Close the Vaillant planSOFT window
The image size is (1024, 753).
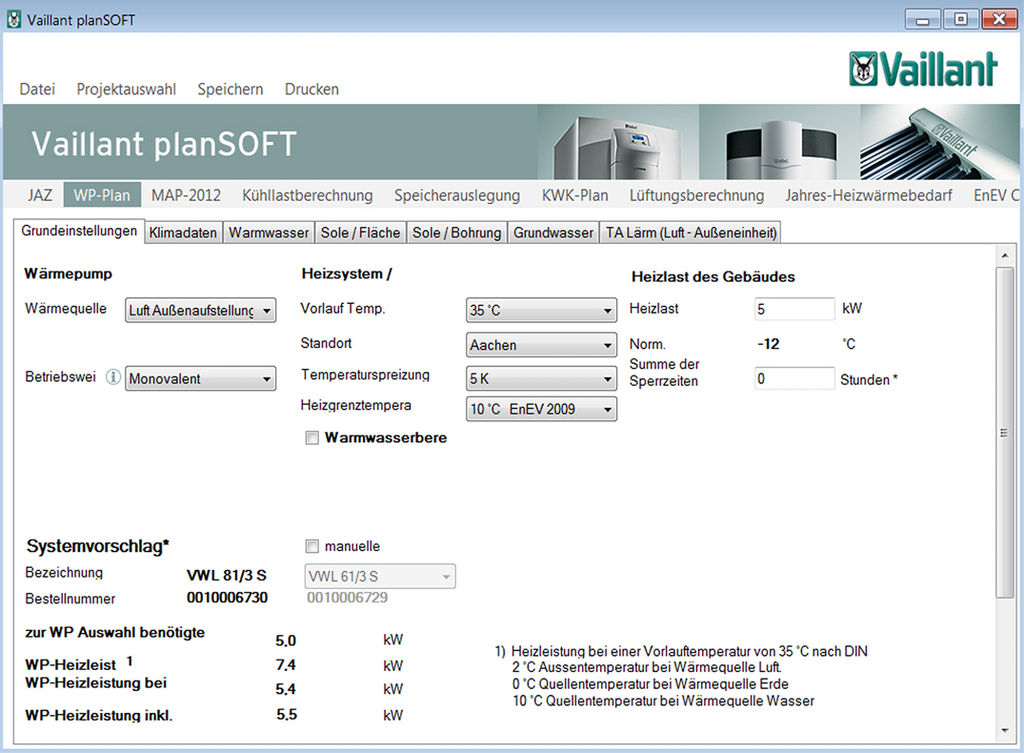[x=999, y=20]
